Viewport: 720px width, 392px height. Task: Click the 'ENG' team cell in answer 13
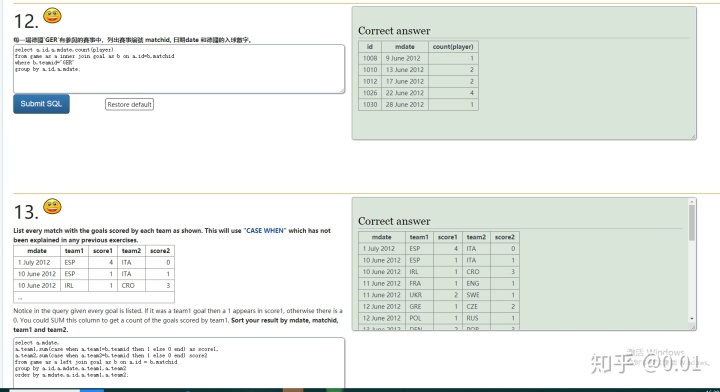tap(476, 283)
